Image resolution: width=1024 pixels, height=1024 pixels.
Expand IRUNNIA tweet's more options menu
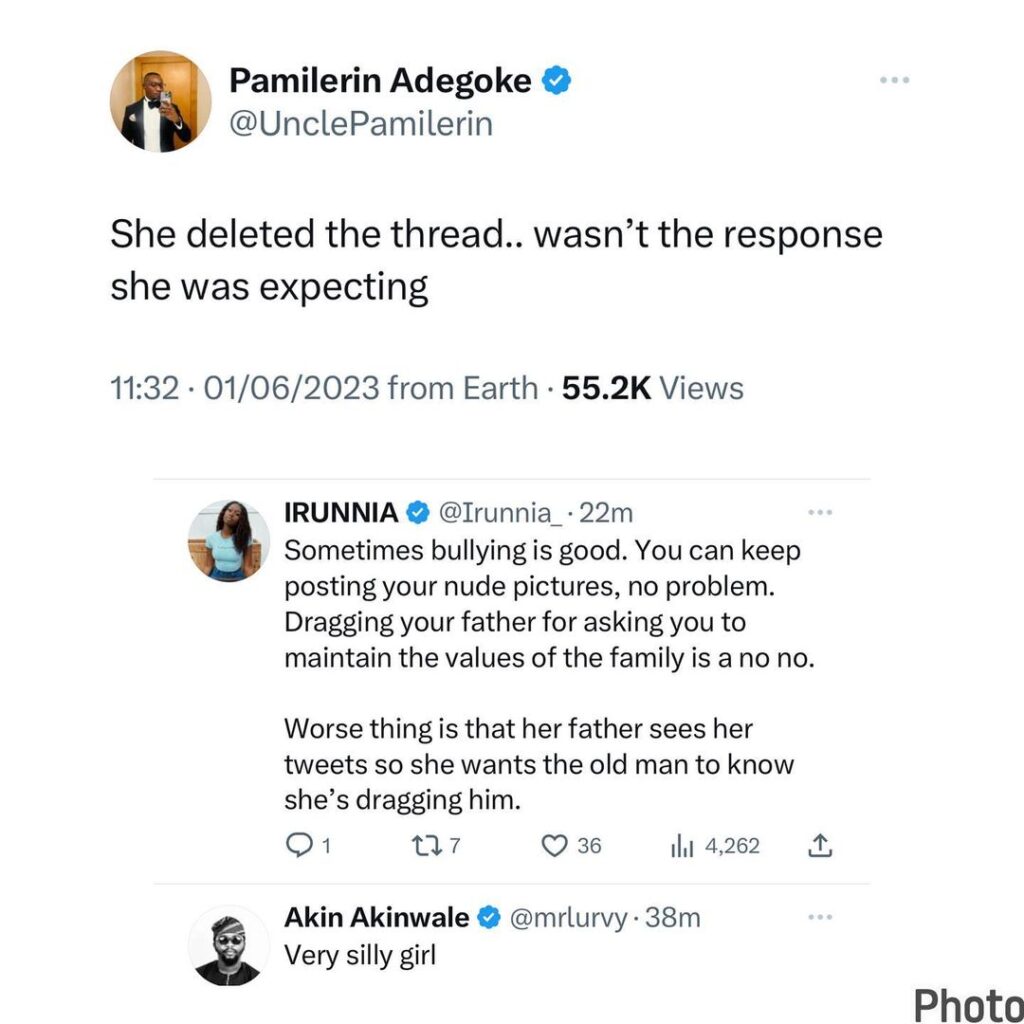(x=819, y=513)
